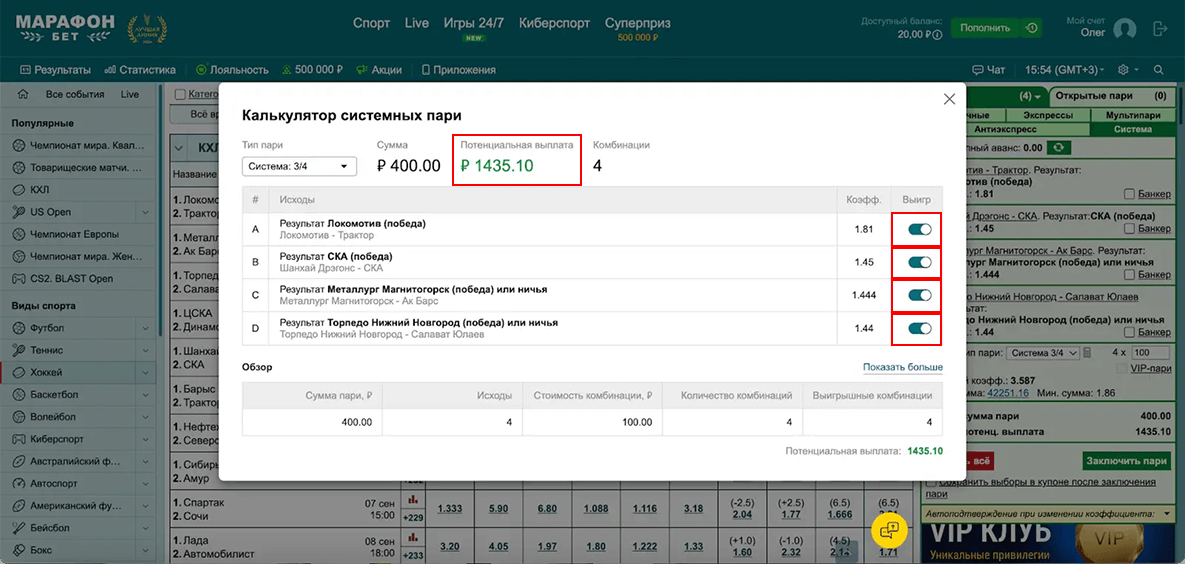Choose the Киберспорт sport icon

19,438
